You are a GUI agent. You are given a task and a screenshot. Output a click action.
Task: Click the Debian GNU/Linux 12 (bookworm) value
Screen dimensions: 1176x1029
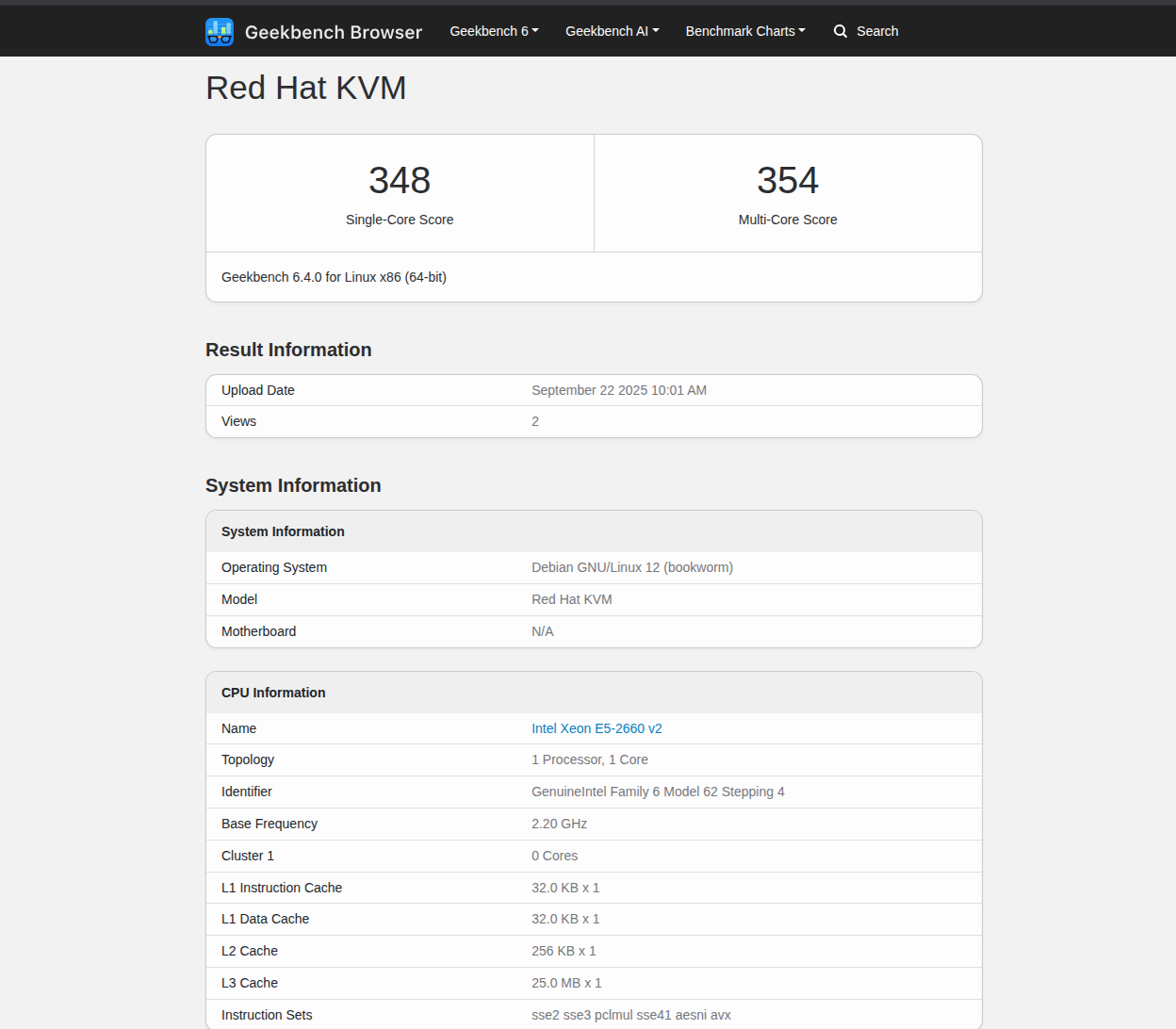point(632,567)
